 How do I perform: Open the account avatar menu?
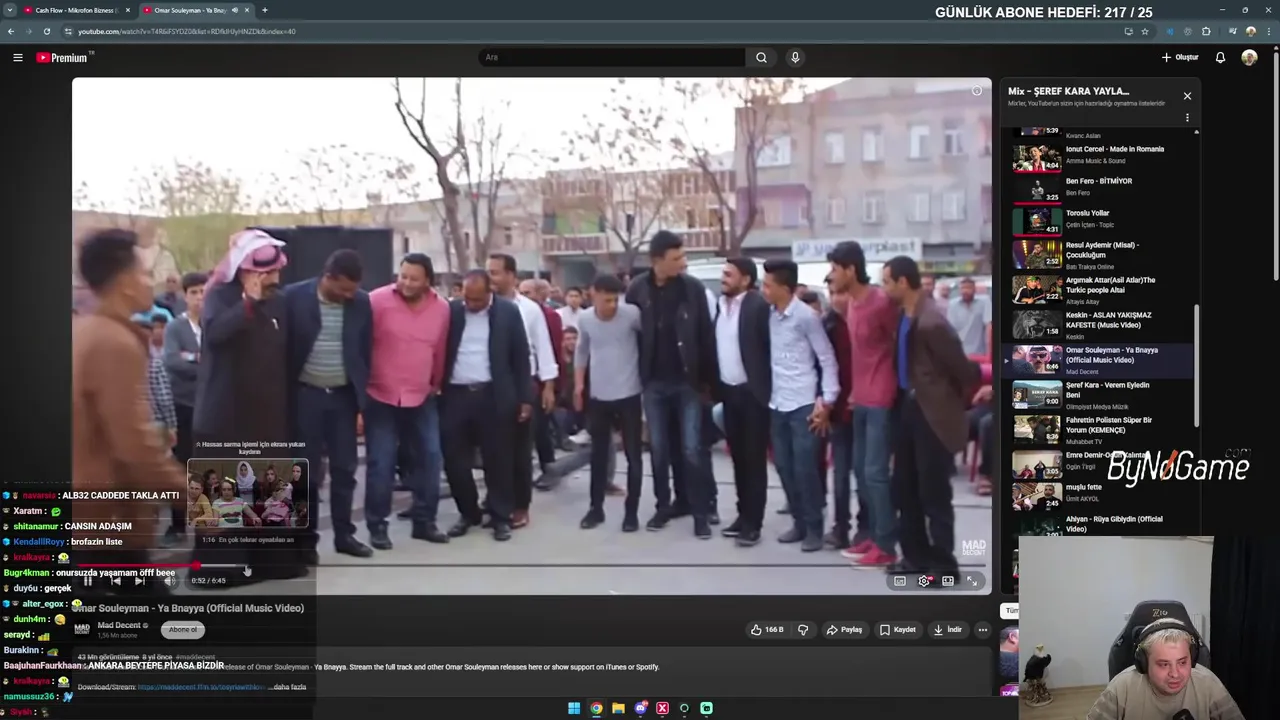[x=1249, y=57]
